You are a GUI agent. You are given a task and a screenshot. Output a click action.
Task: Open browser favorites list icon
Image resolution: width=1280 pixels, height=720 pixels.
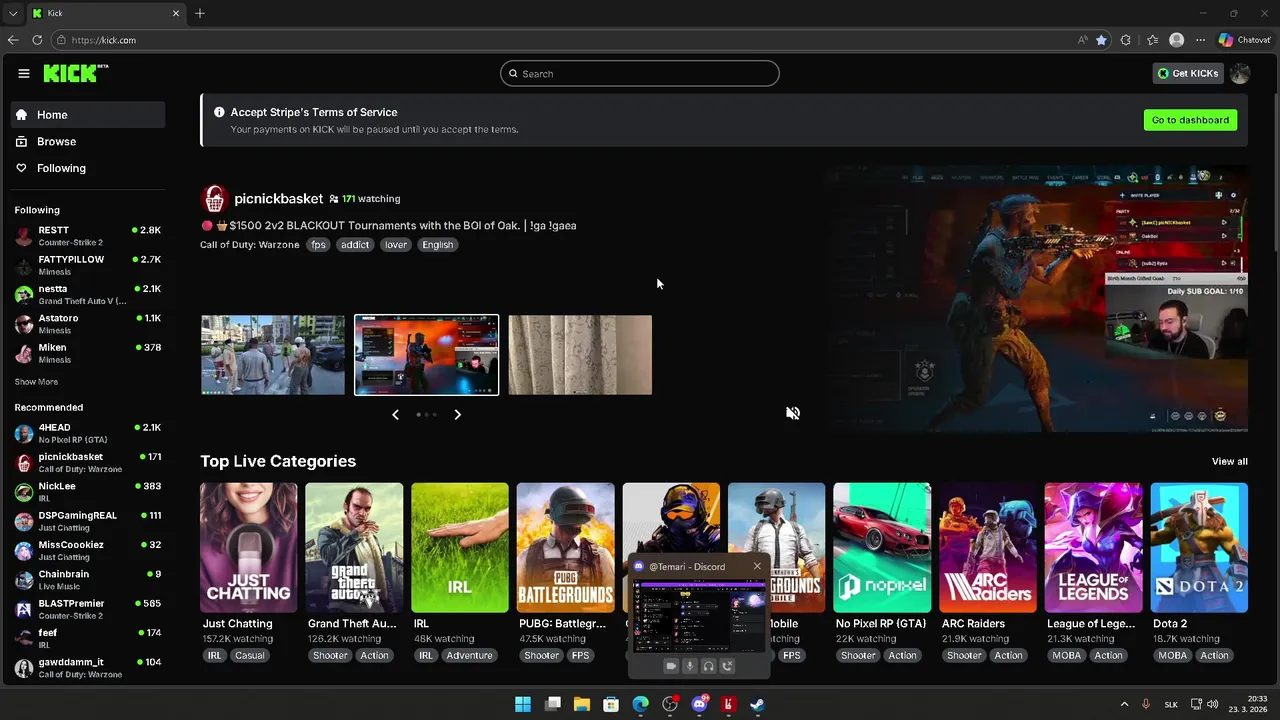click(x=1152, y=40)
